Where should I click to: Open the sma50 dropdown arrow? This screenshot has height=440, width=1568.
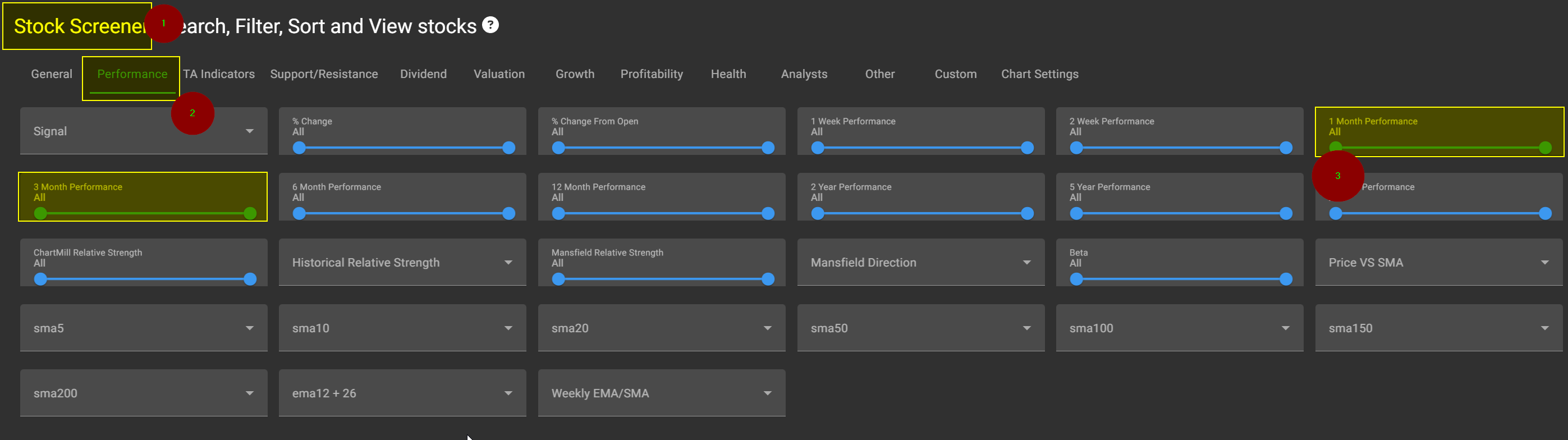pyautogui.click(x=1026, y=328)
